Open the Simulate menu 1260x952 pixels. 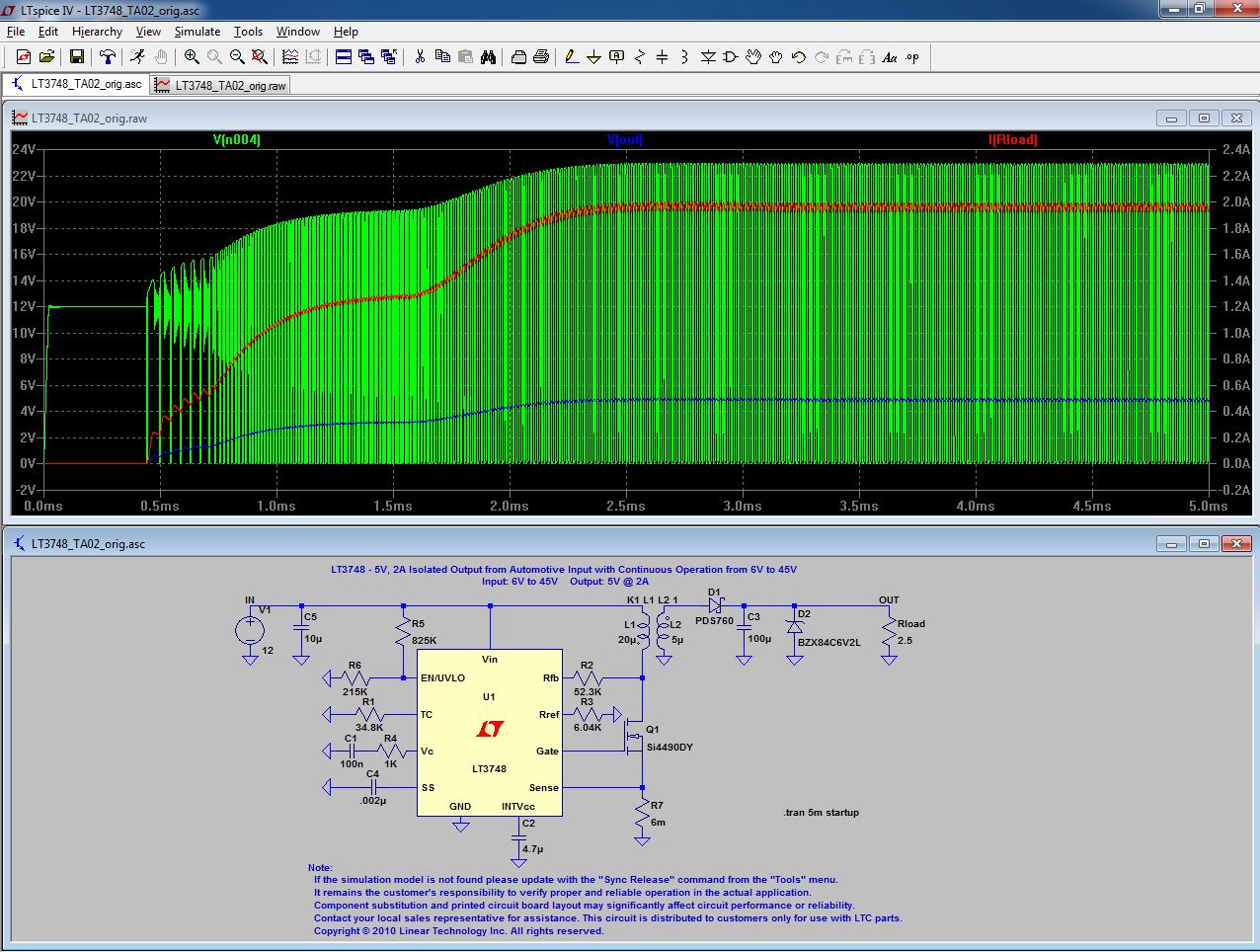[197, 32]
